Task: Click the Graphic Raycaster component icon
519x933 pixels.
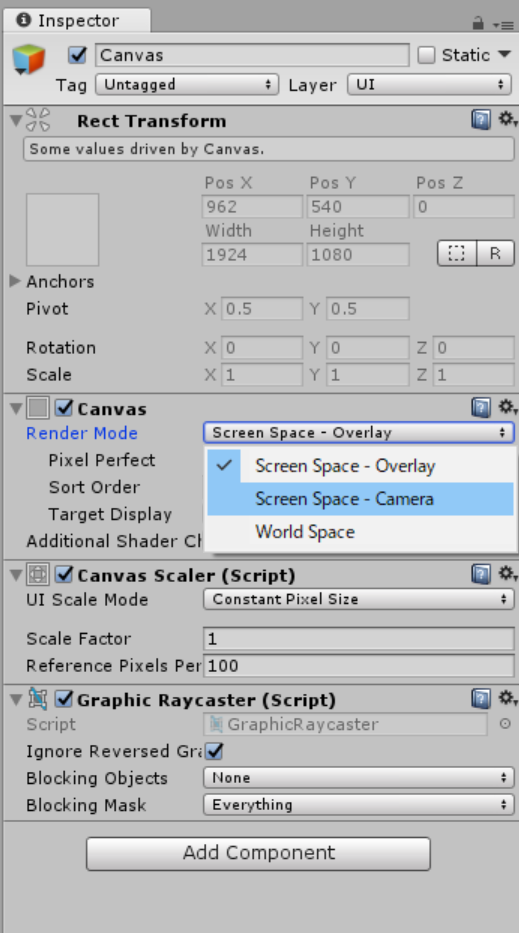Action: (38, 699)
